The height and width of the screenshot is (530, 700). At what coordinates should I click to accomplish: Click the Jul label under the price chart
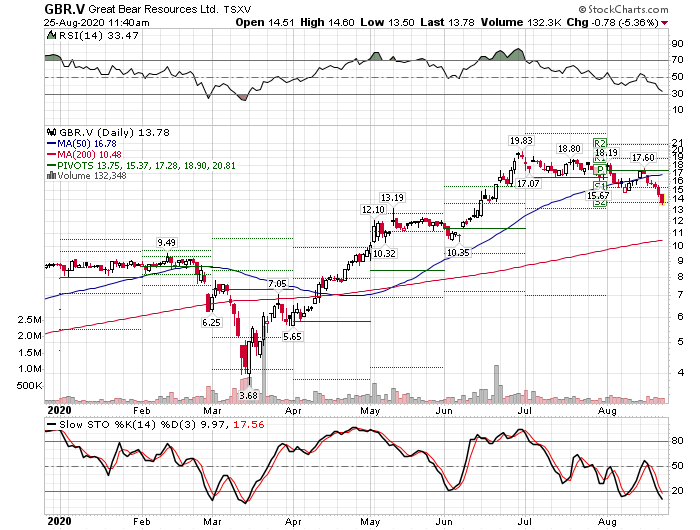coord(525,410)
